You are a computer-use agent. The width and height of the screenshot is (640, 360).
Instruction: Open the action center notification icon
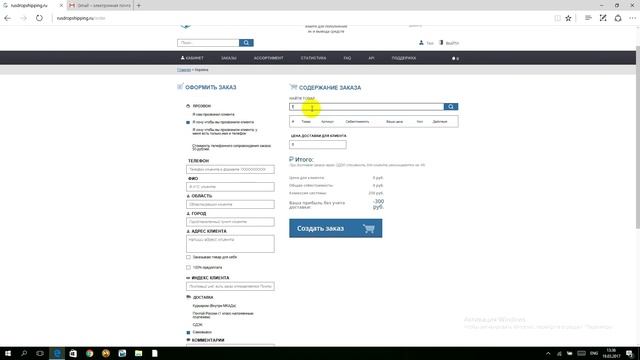click(x=630, y=353)
